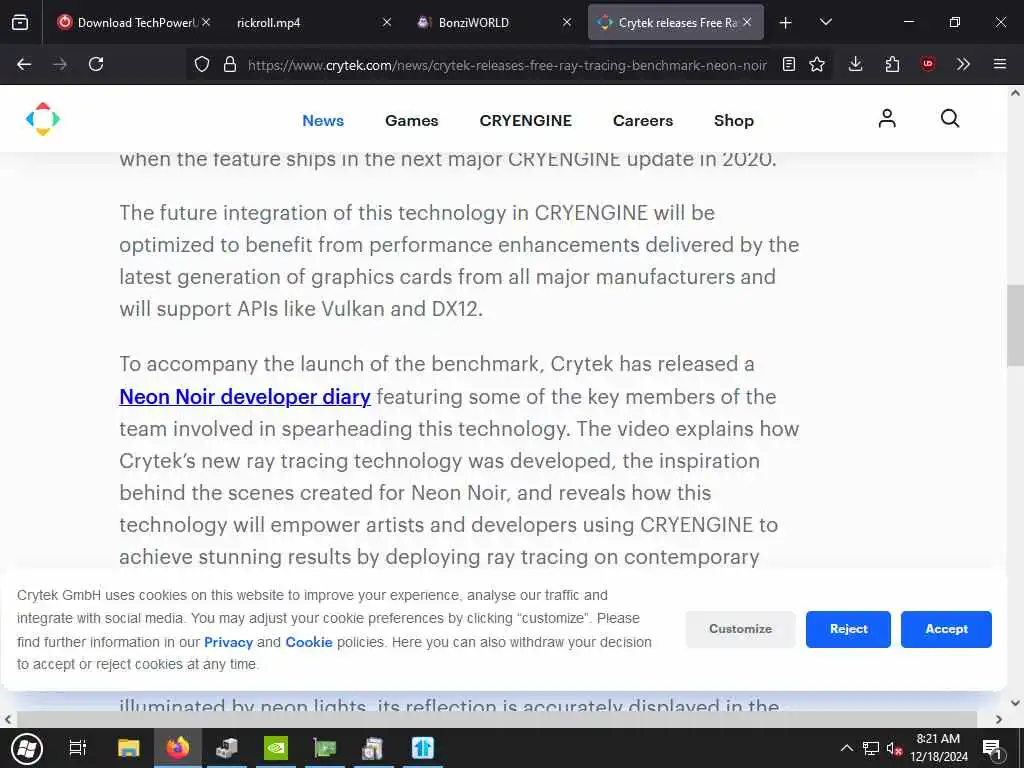Open the Privacy policy link

click(x=228, y=642)
